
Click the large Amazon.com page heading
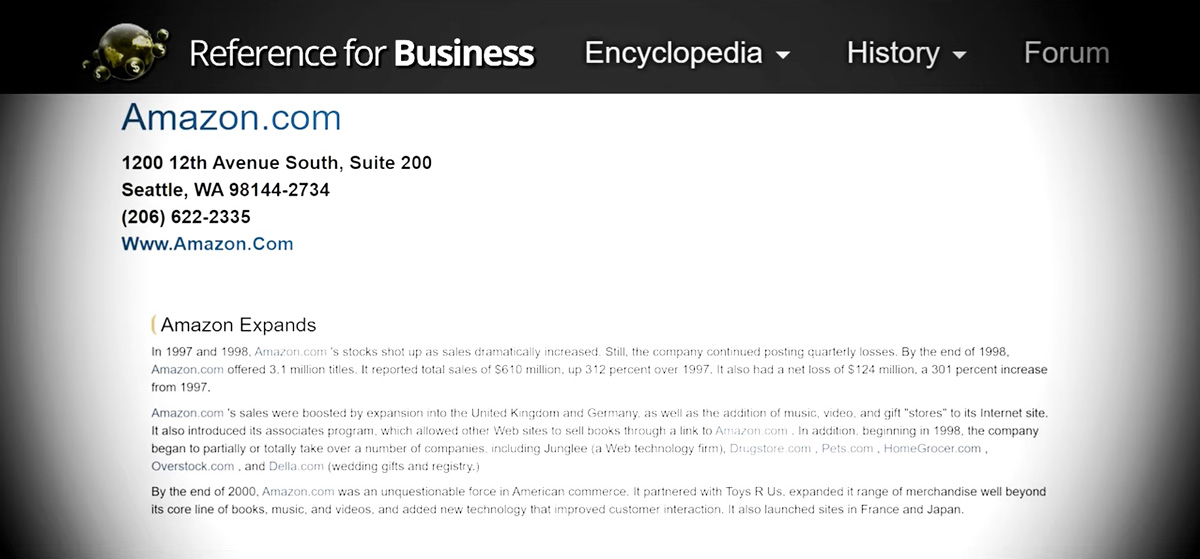[x=231, y=118]
